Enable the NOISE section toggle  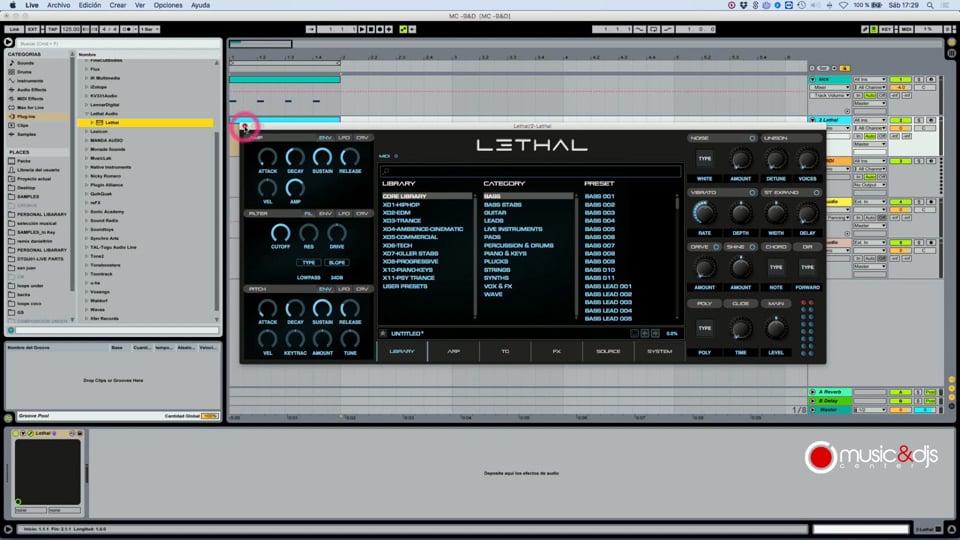click(752, 138)
